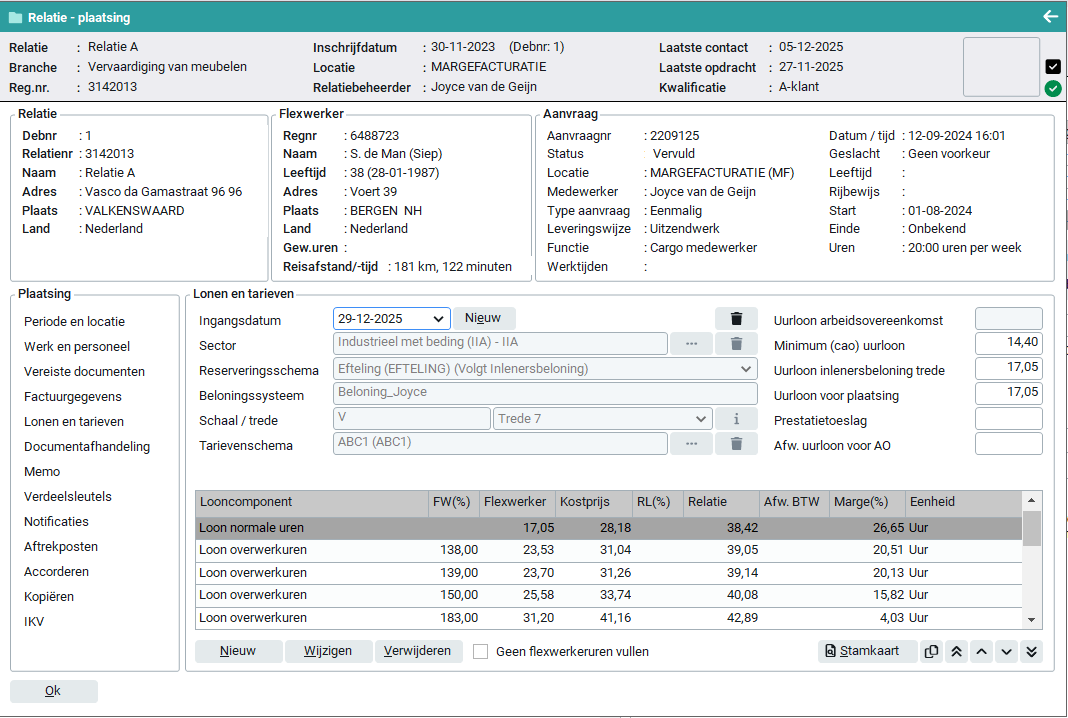Open Sector lookup ellipsis button
The height and width of the screenshot is (718, 1068).
tap(690, 344)
